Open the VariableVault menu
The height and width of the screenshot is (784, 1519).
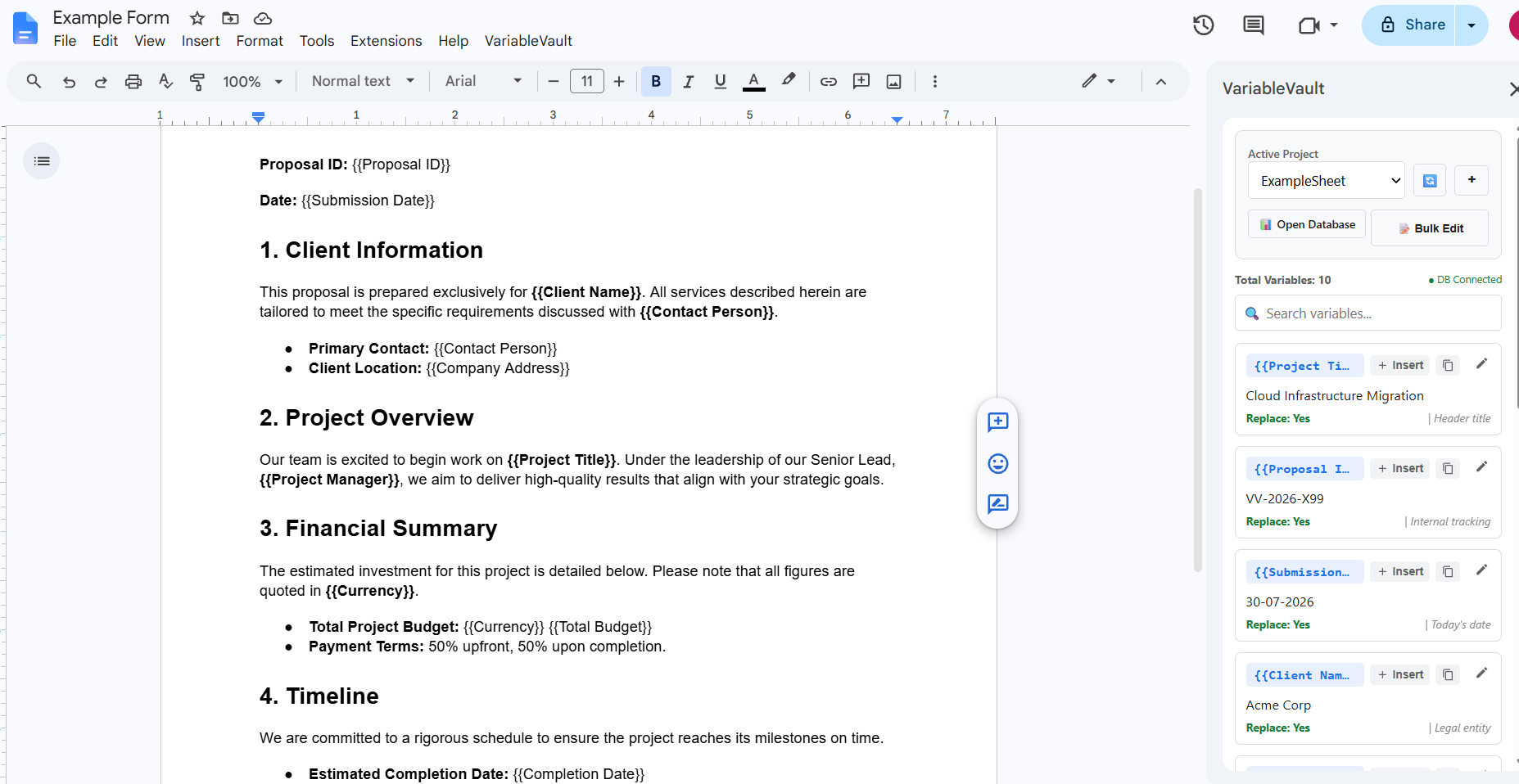coord(528,41)
